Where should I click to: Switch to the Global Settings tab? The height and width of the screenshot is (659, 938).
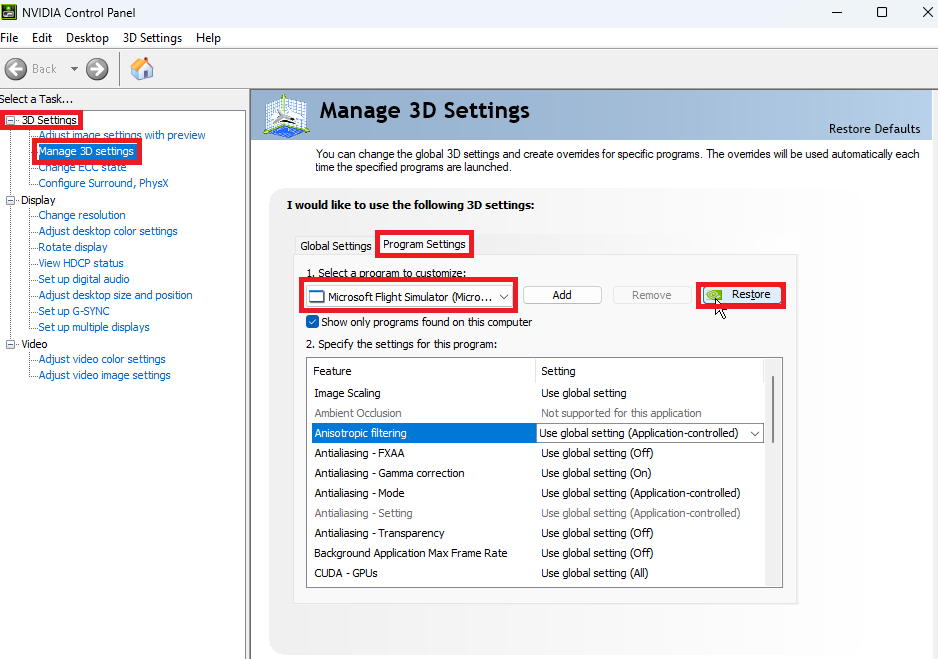tap(336, 246)
